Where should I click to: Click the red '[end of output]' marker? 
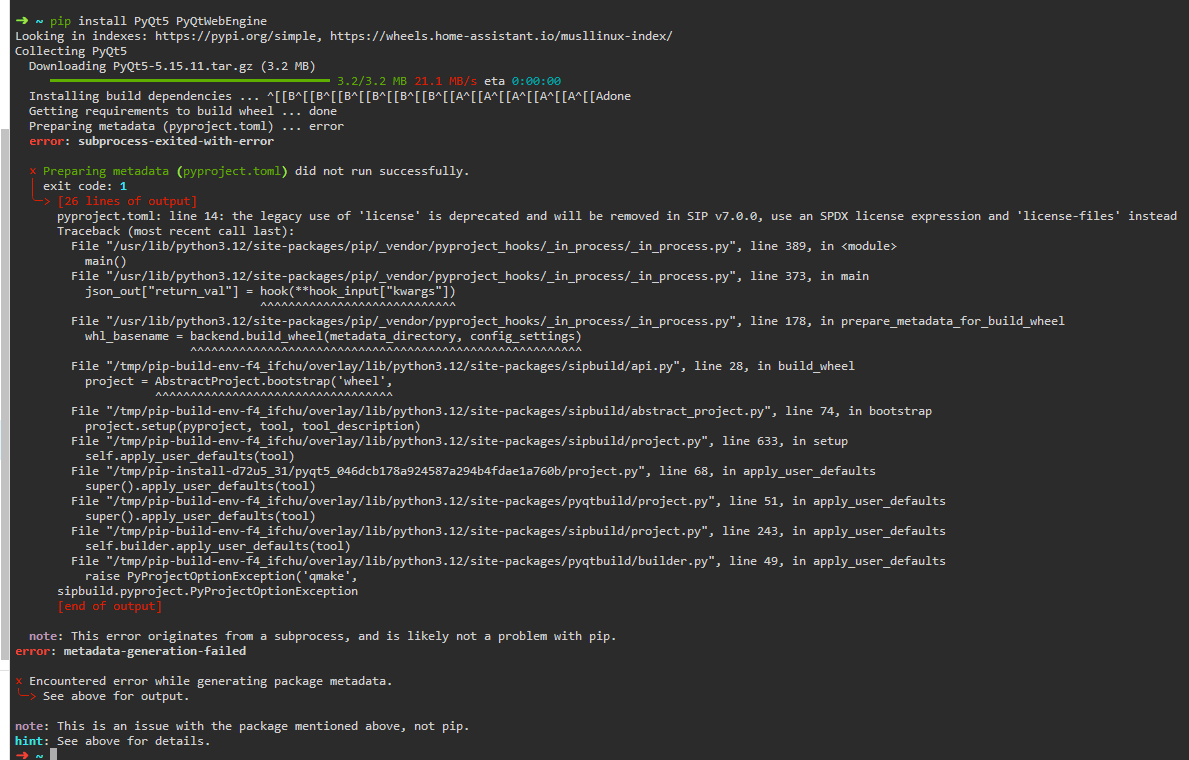109,606
